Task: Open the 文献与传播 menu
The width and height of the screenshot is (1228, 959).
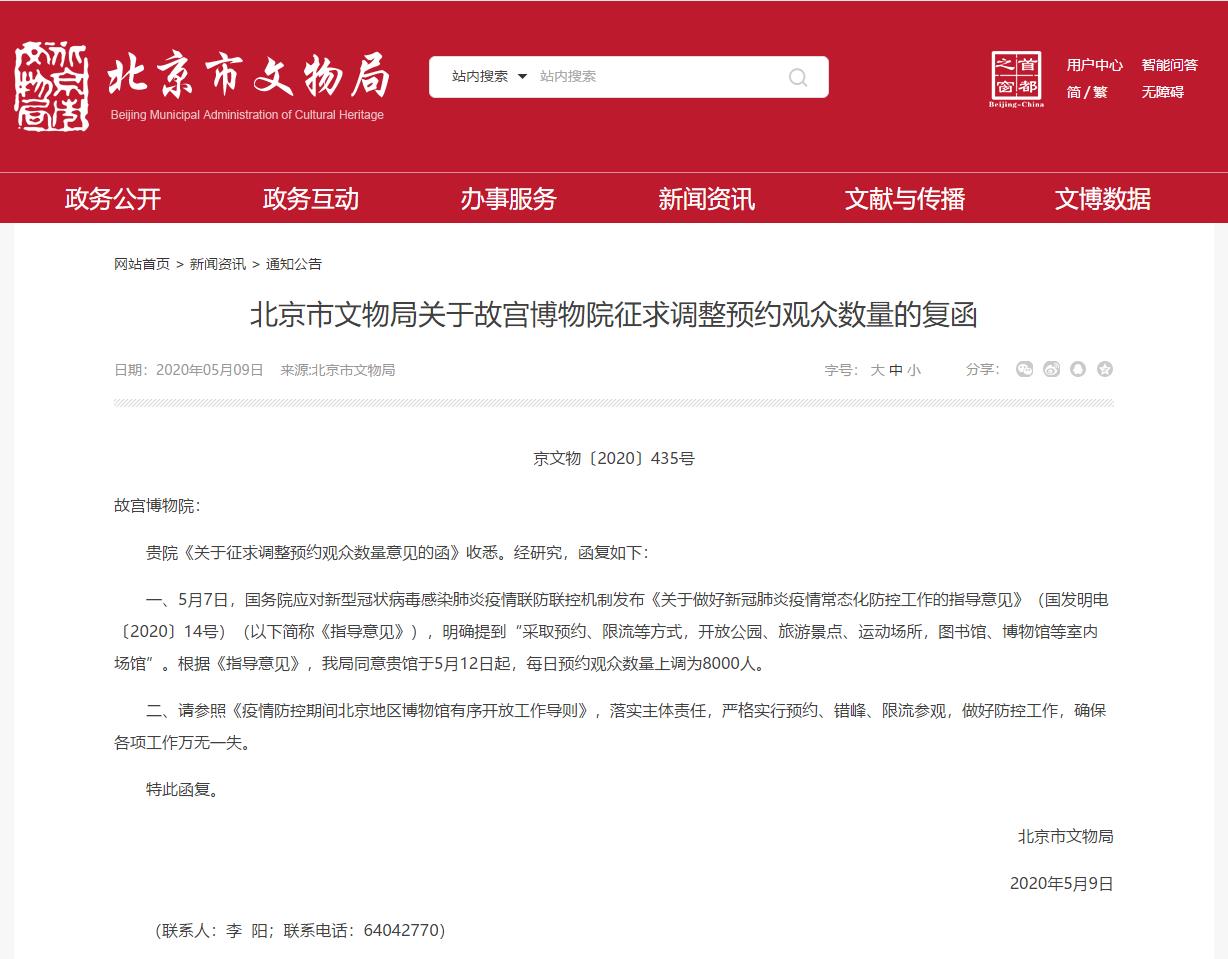Action: coord(905,198)
